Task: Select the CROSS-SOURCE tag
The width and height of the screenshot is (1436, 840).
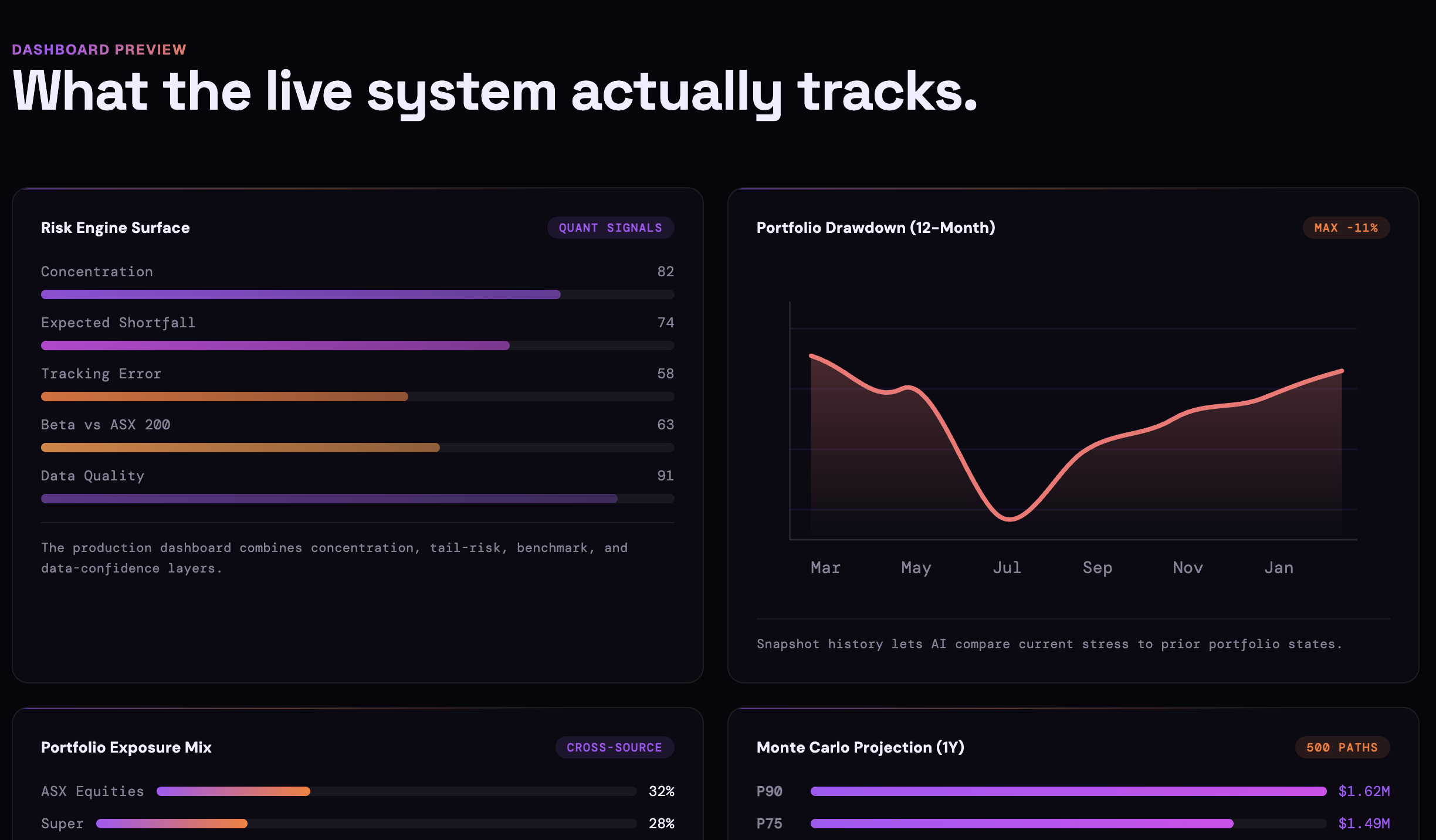Action: [x=614, y=747]
